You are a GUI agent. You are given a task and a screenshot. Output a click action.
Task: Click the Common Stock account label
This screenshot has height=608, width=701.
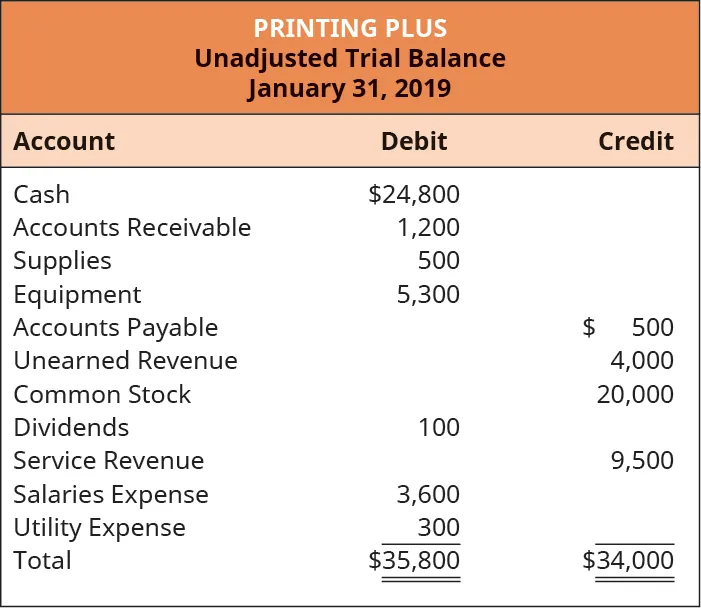pos(102,394)
